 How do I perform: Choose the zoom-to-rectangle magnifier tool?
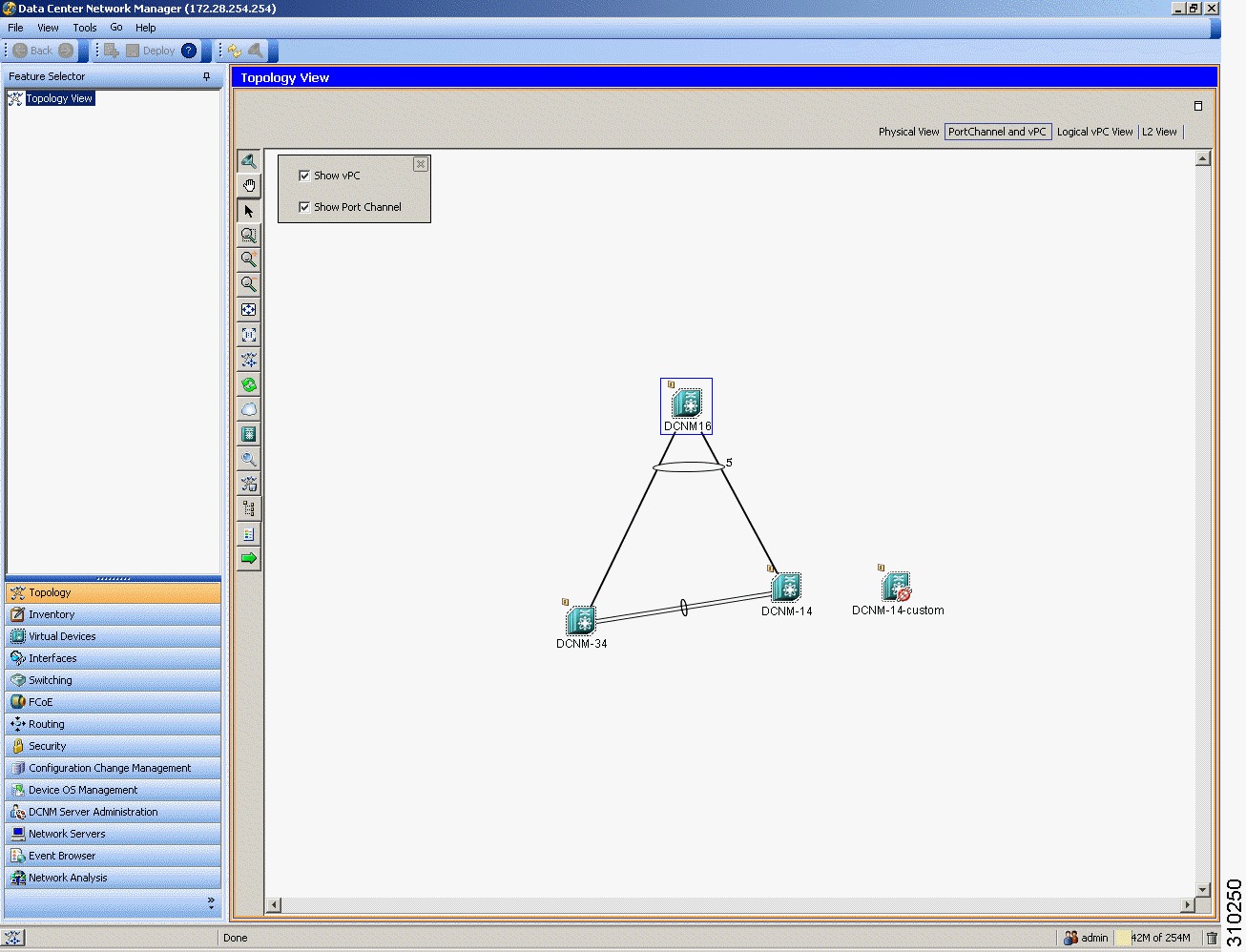(x=249, y=235)
